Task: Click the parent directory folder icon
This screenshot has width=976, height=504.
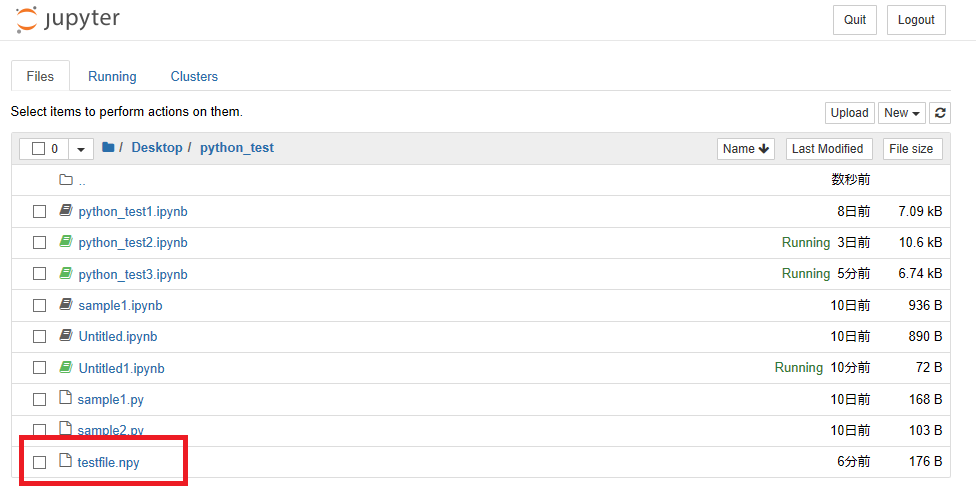Action: coord(65,180)
